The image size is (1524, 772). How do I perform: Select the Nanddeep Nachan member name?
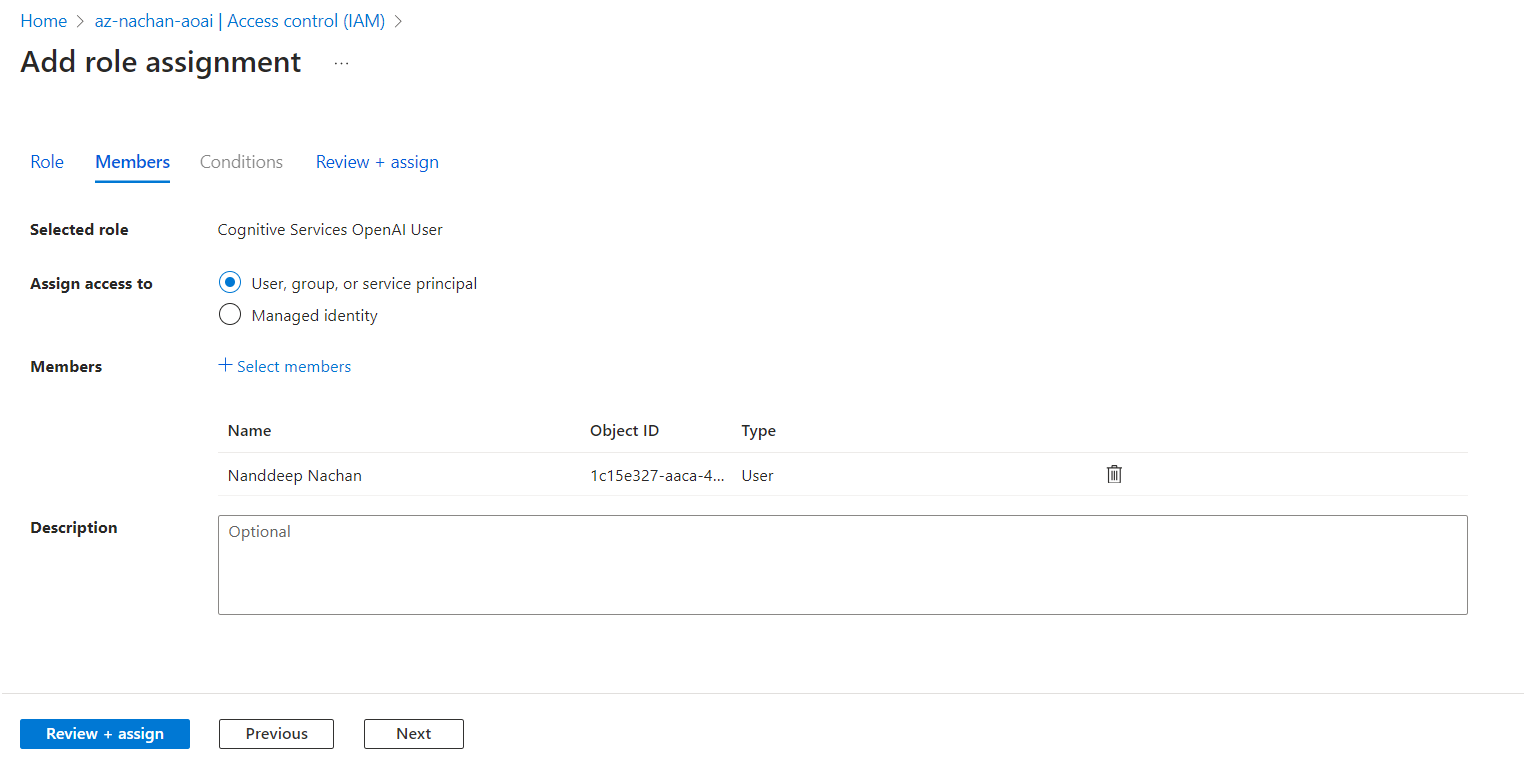pyautogui.click(x=295, y=476)
